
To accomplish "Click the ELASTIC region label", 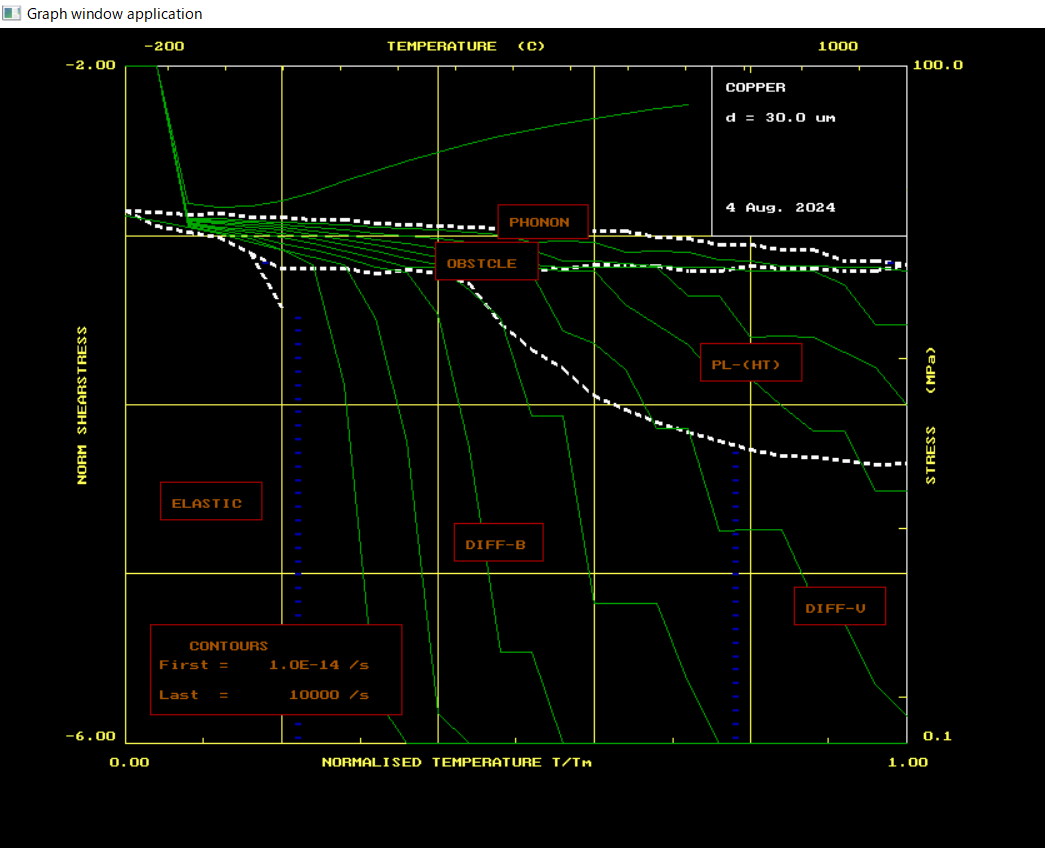I will coord(211,501).
